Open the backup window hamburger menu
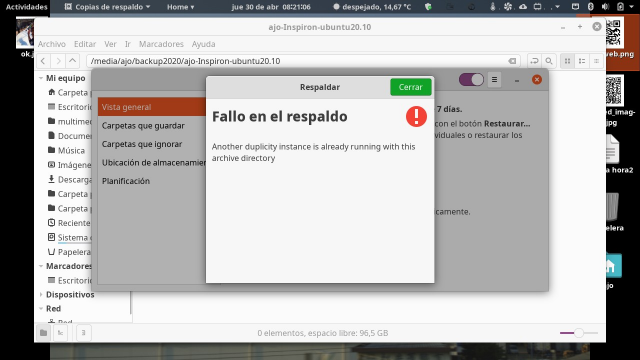Screen dimensions: 640x360 494,80
